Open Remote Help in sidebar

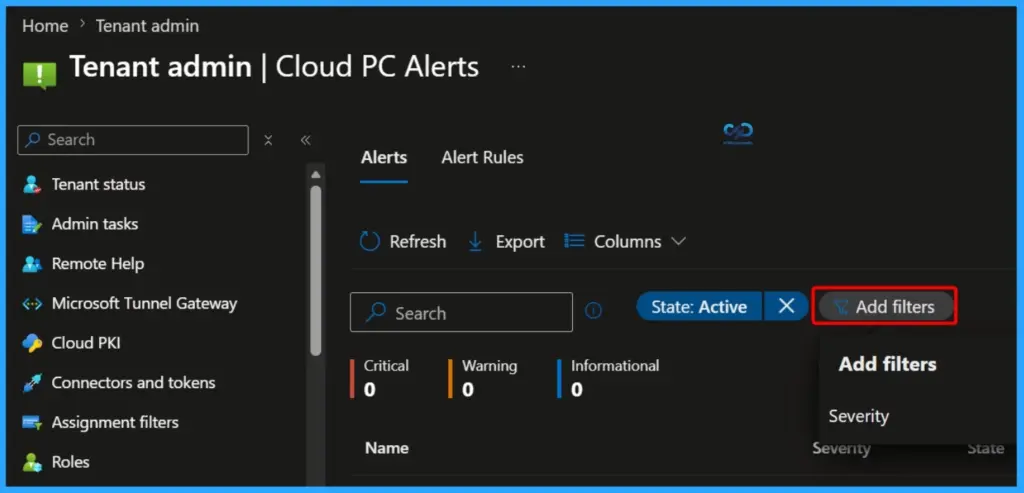98,264
